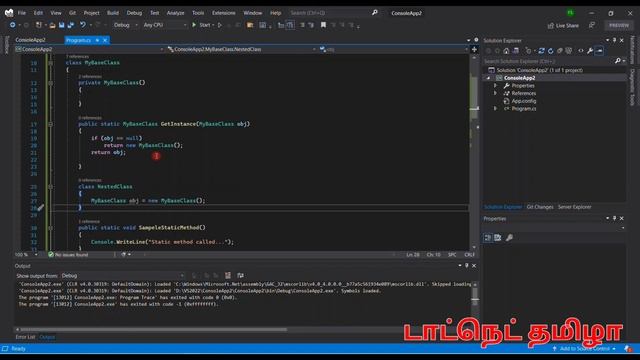Click the Output panel vertical scrollbar thumb
Viewport: 640px width, 360px height.
pos(475,297)
